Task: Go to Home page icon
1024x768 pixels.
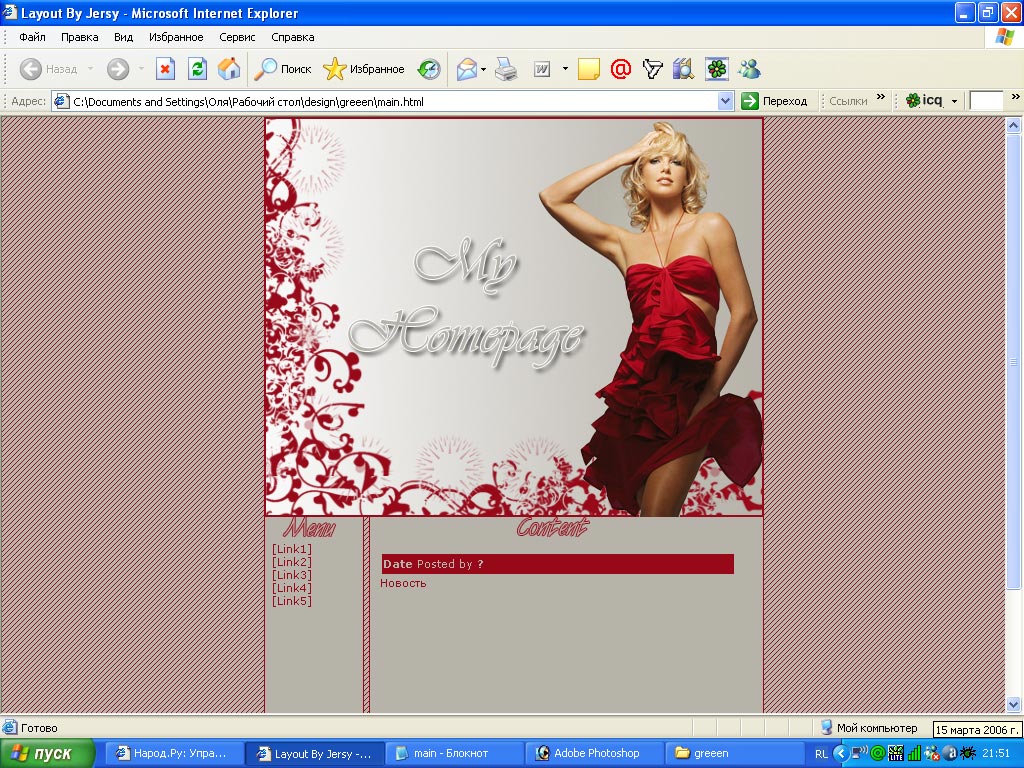Action: [x=229, y=69]
